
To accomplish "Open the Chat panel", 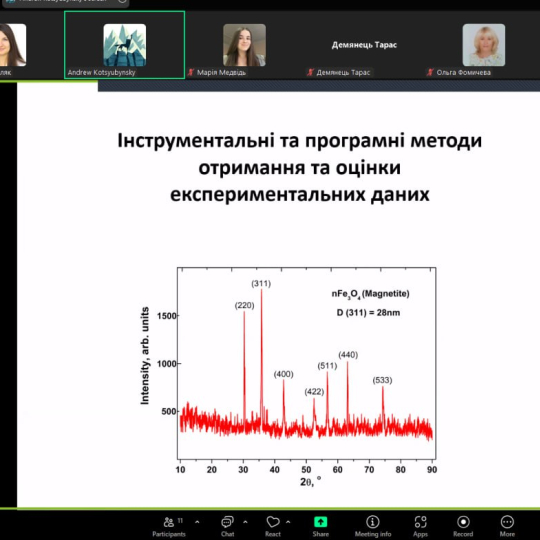I will pos(227,526).
